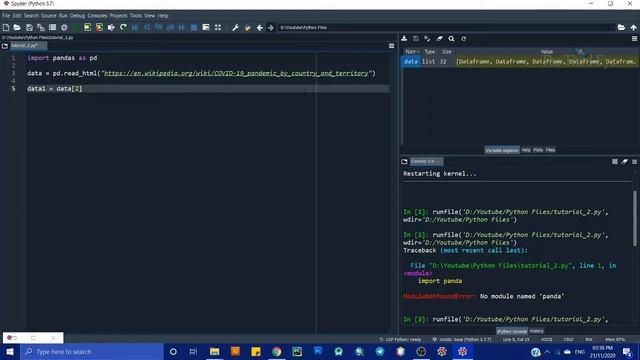Go forward to next cursor position
Image resolution: width=640 pixels, height=360 pixels.
(x=271, y=27)
